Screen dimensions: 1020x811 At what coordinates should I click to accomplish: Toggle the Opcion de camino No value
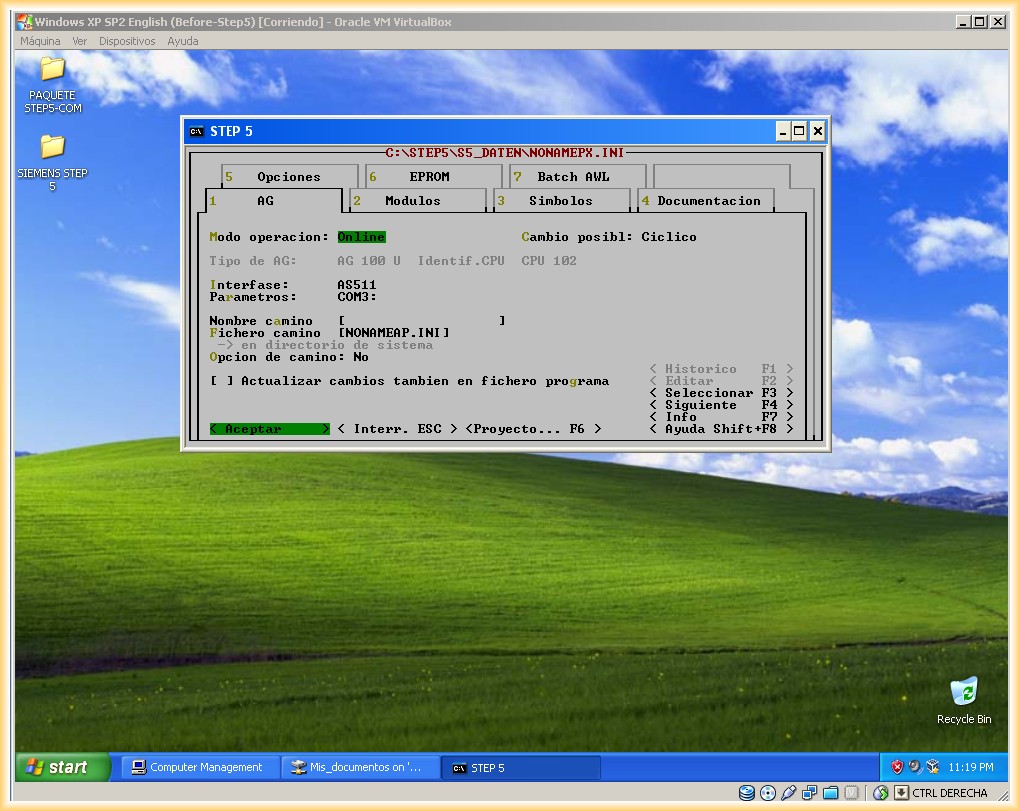click(x=360, y=357)
